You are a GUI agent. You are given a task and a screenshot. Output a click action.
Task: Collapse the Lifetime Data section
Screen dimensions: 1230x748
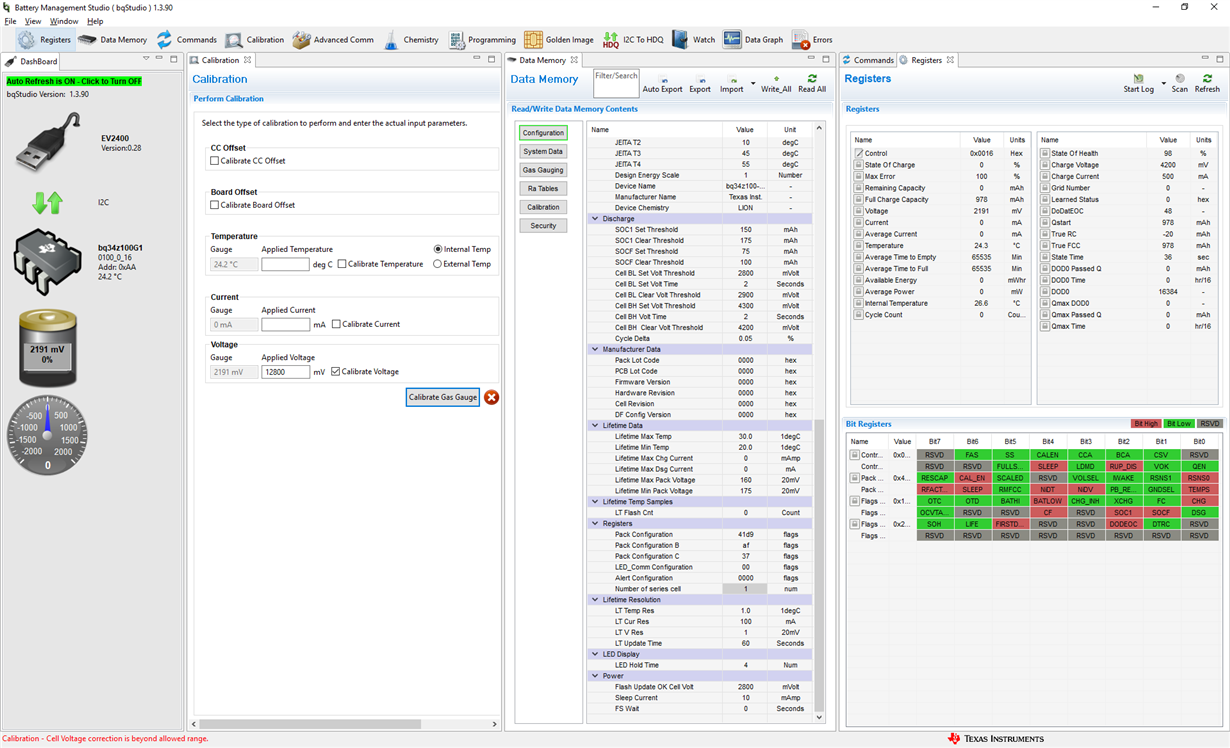click(x=595, y=426)
